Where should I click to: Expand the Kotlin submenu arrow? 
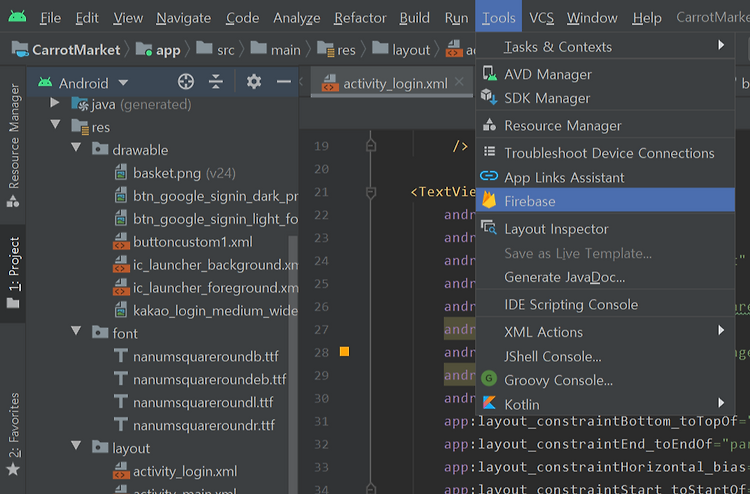coord(721,403)
